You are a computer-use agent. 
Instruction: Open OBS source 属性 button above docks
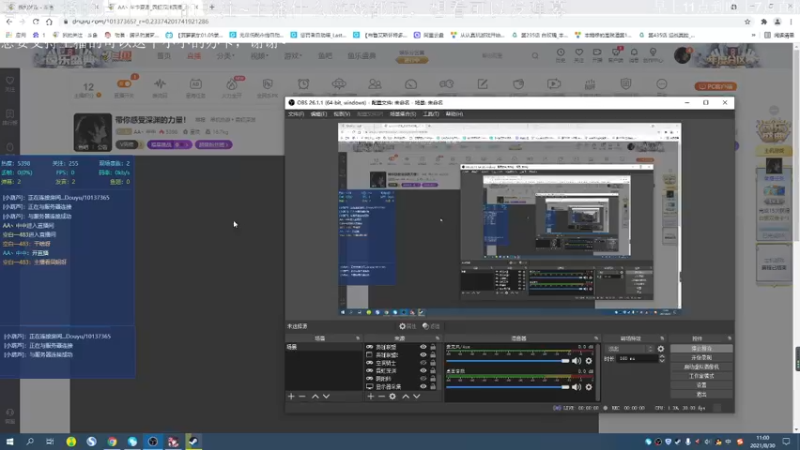click(408, 327)
